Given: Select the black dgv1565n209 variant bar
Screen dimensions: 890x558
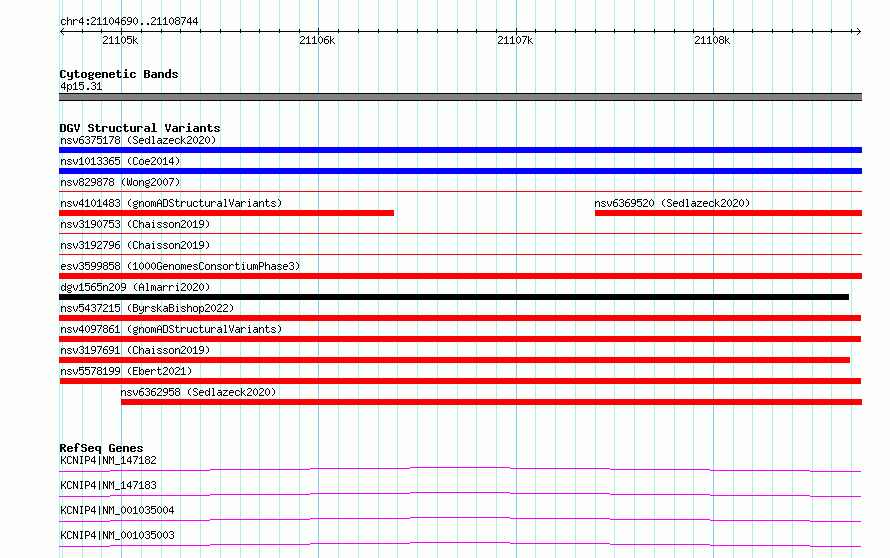Looking at the screenshot, I should [454, 297].
